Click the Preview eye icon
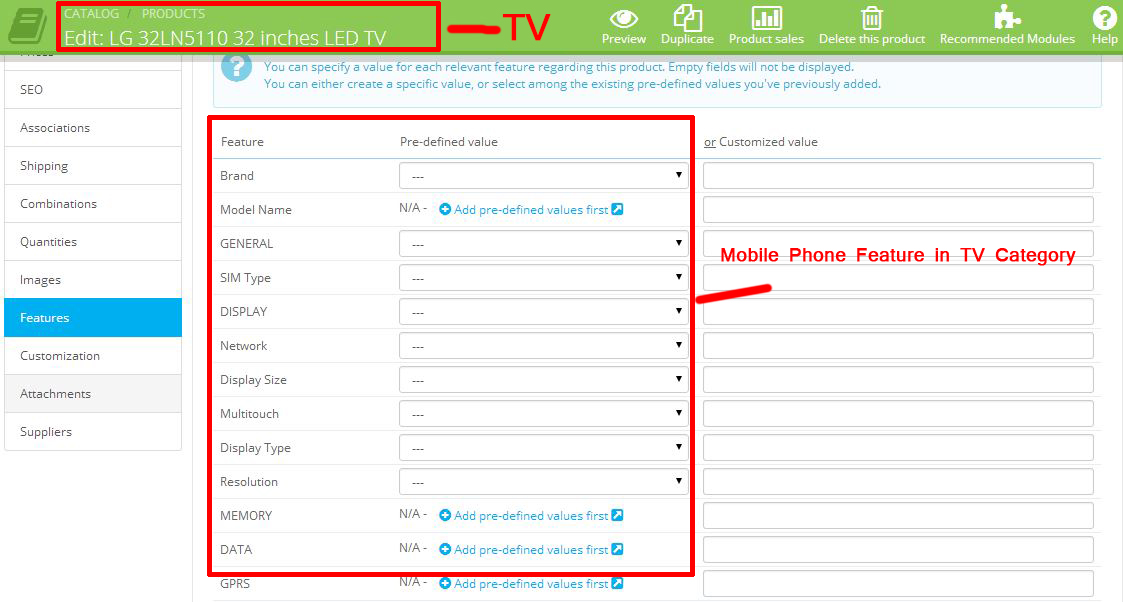This screenshot has width=1123, height=602. pyautogui.click(x=623, y=18)
